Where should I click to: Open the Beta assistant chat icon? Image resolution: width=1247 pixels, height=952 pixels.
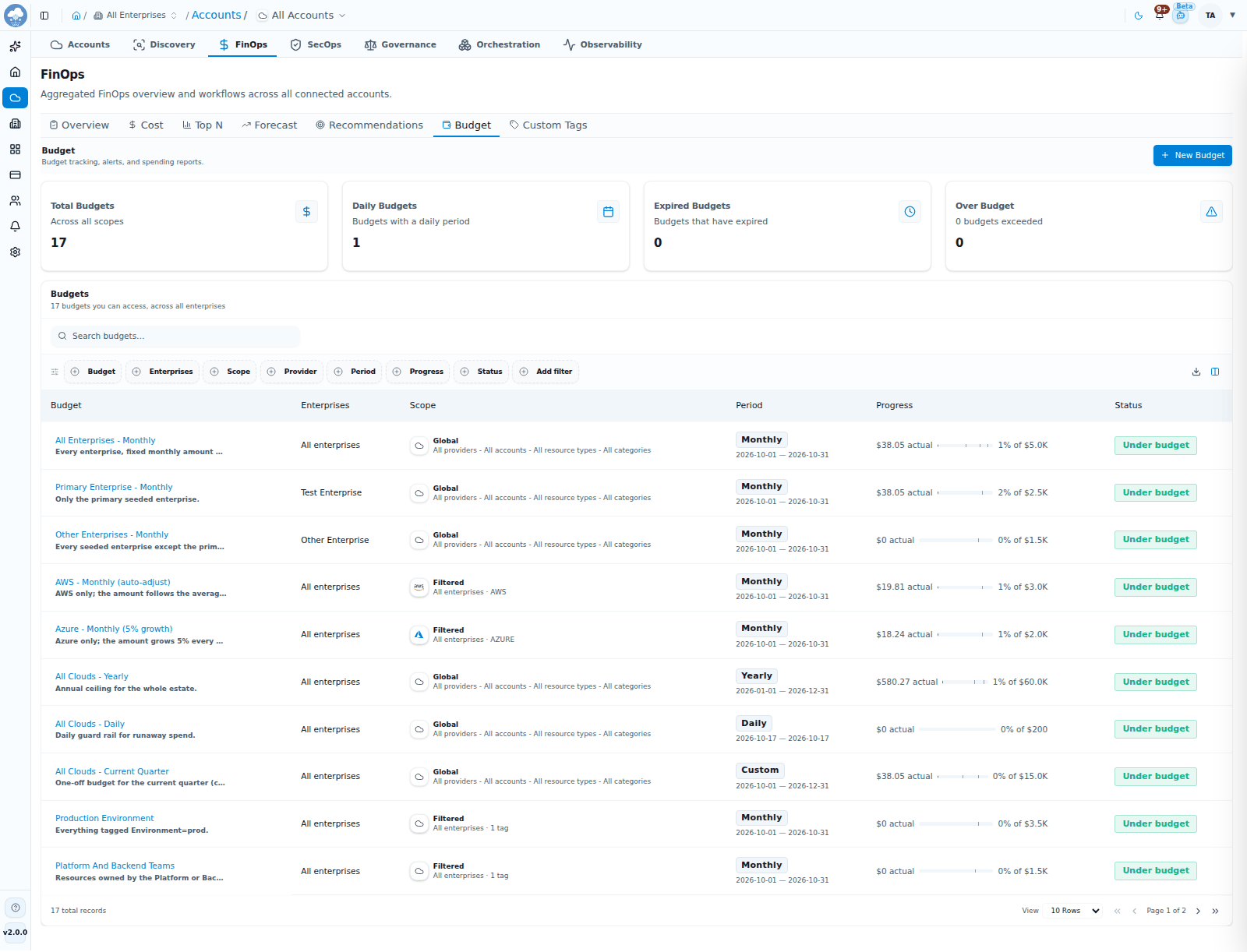point(1181,16)
